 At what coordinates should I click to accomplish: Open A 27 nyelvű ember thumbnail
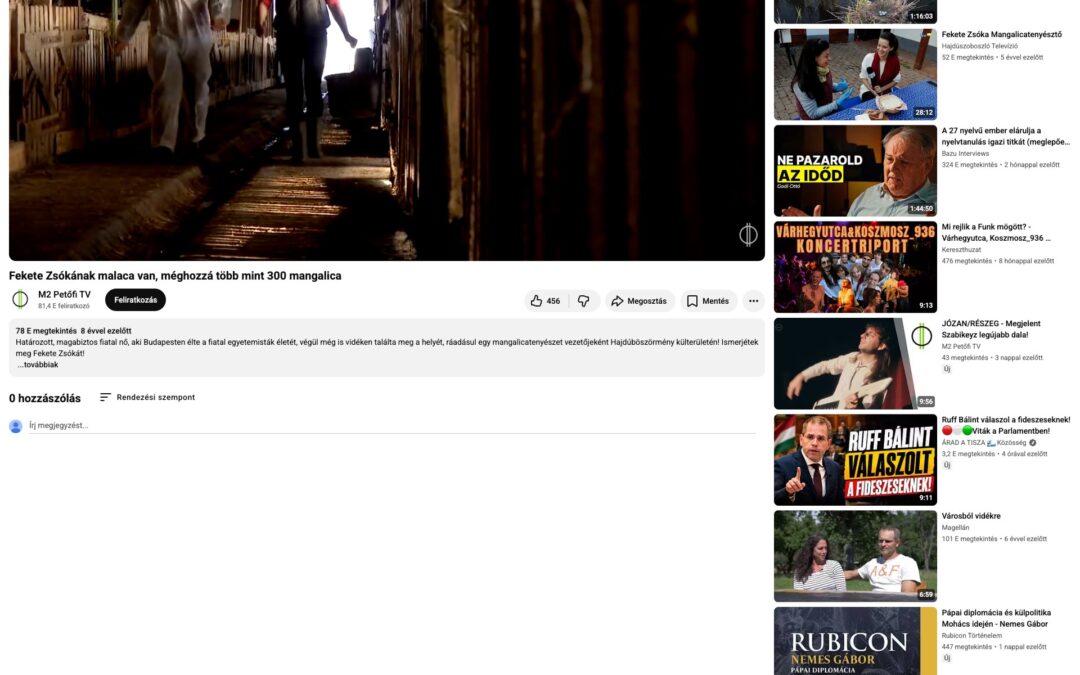coord(855,171)
